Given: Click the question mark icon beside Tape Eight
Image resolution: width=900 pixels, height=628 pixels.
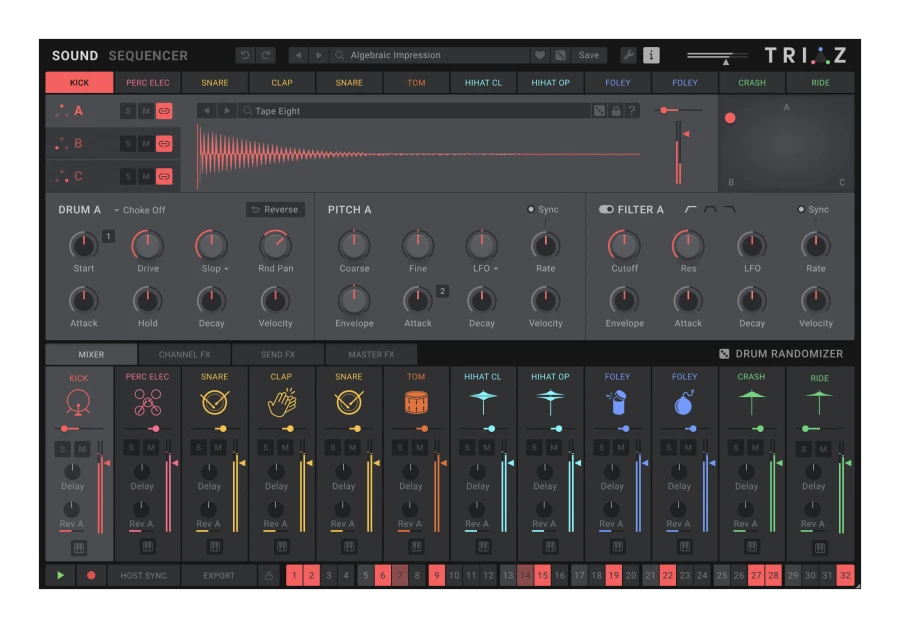Looking at the screenshot, I should coord(631,111).
